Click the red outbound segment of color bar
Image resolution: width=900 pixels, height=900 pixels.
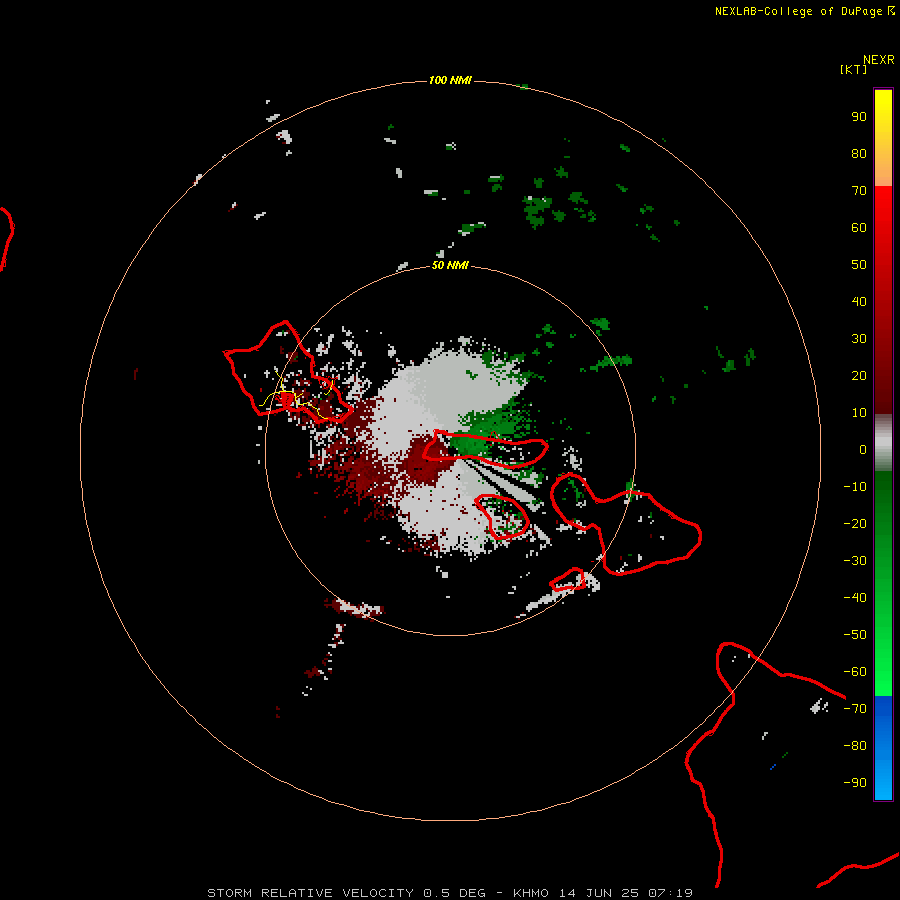click(883, 300)
